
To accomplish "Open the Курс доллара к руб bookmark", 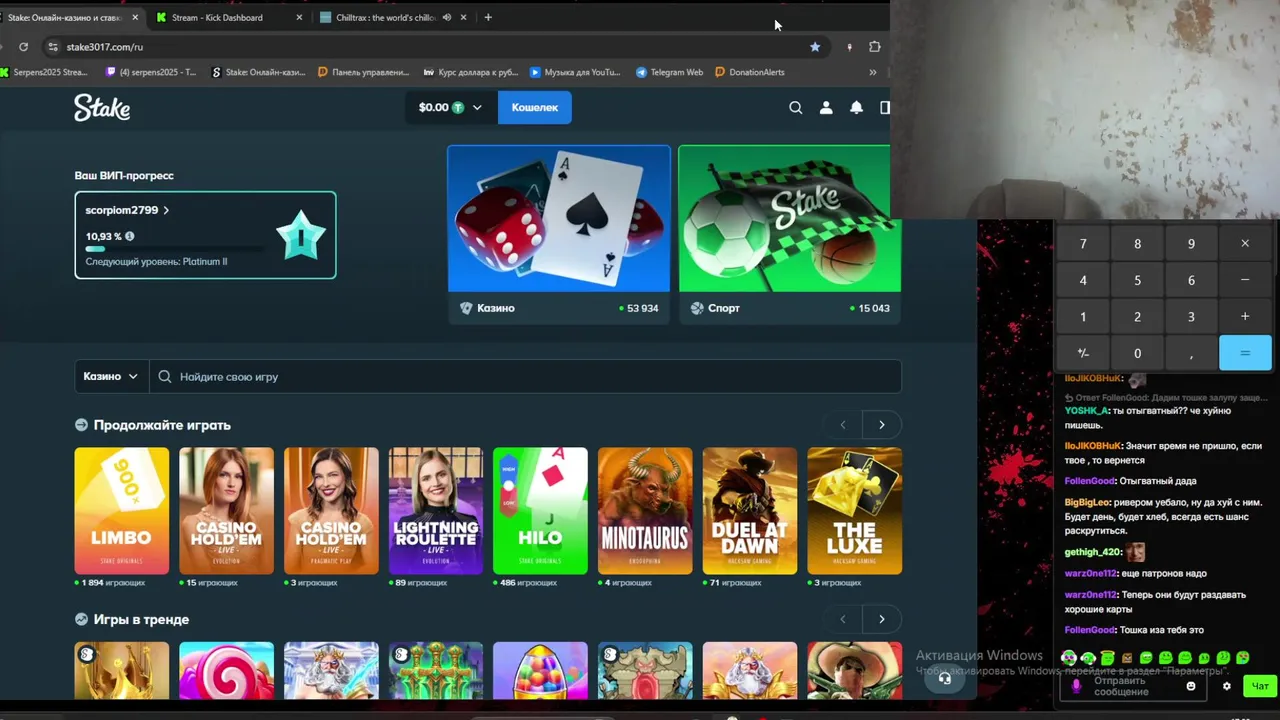I will pos(471,72).
